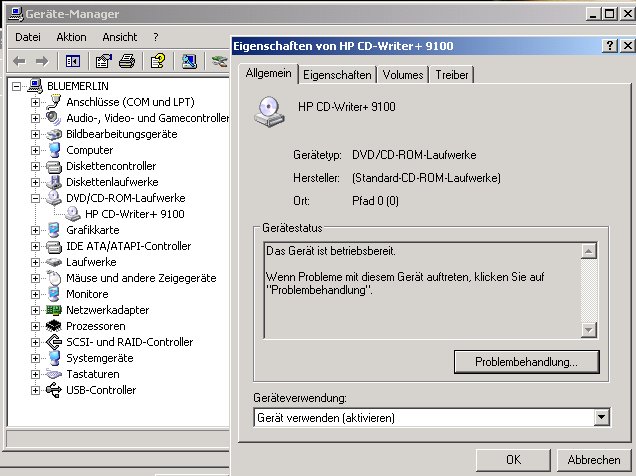Open the ? help menu
This screenshot has width=636, height=476.
pos(156,37)
